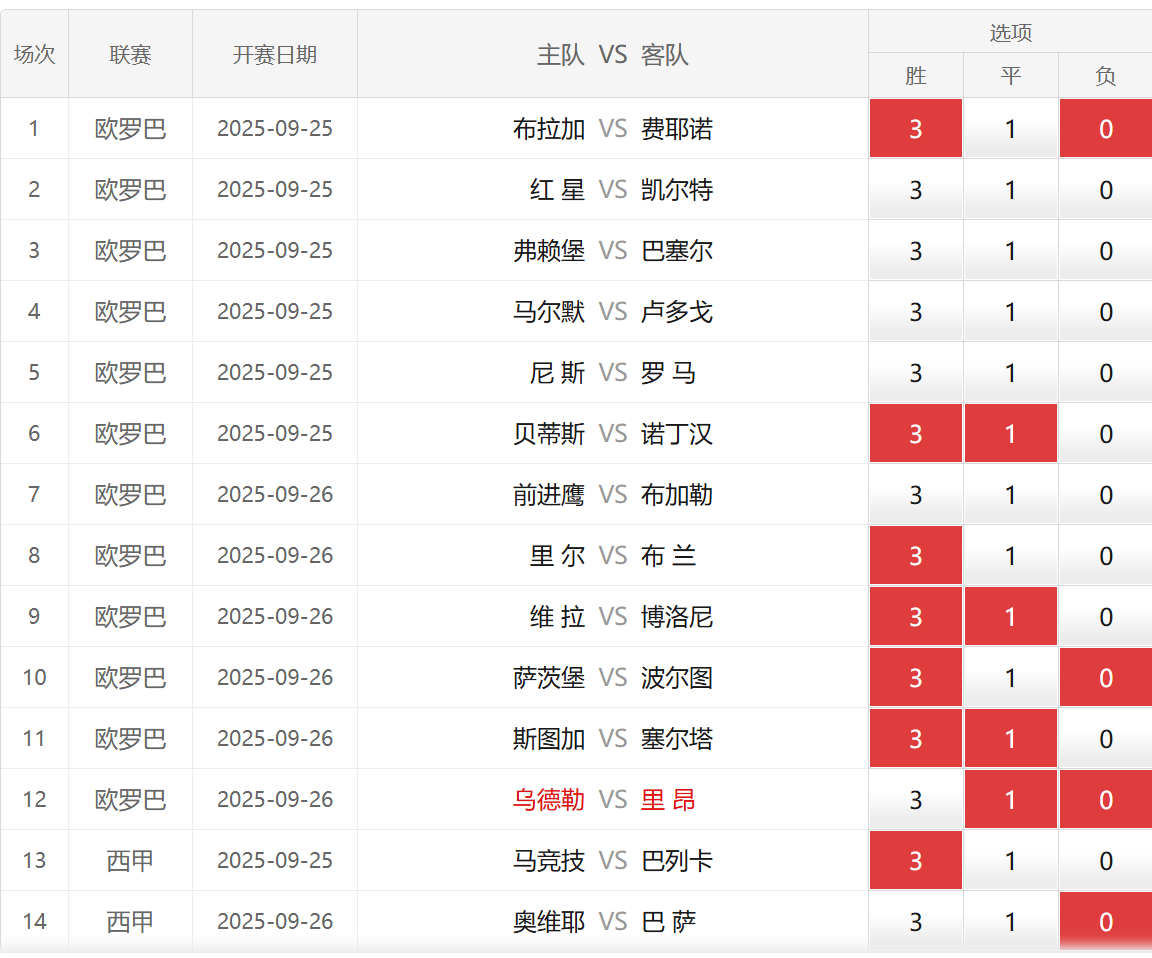Select win (3) for 乌德勒 VS 里昂
Image resolution: width=1152 pixels, height=958 pixels.
pyautogui.click(x=915, y=800)
